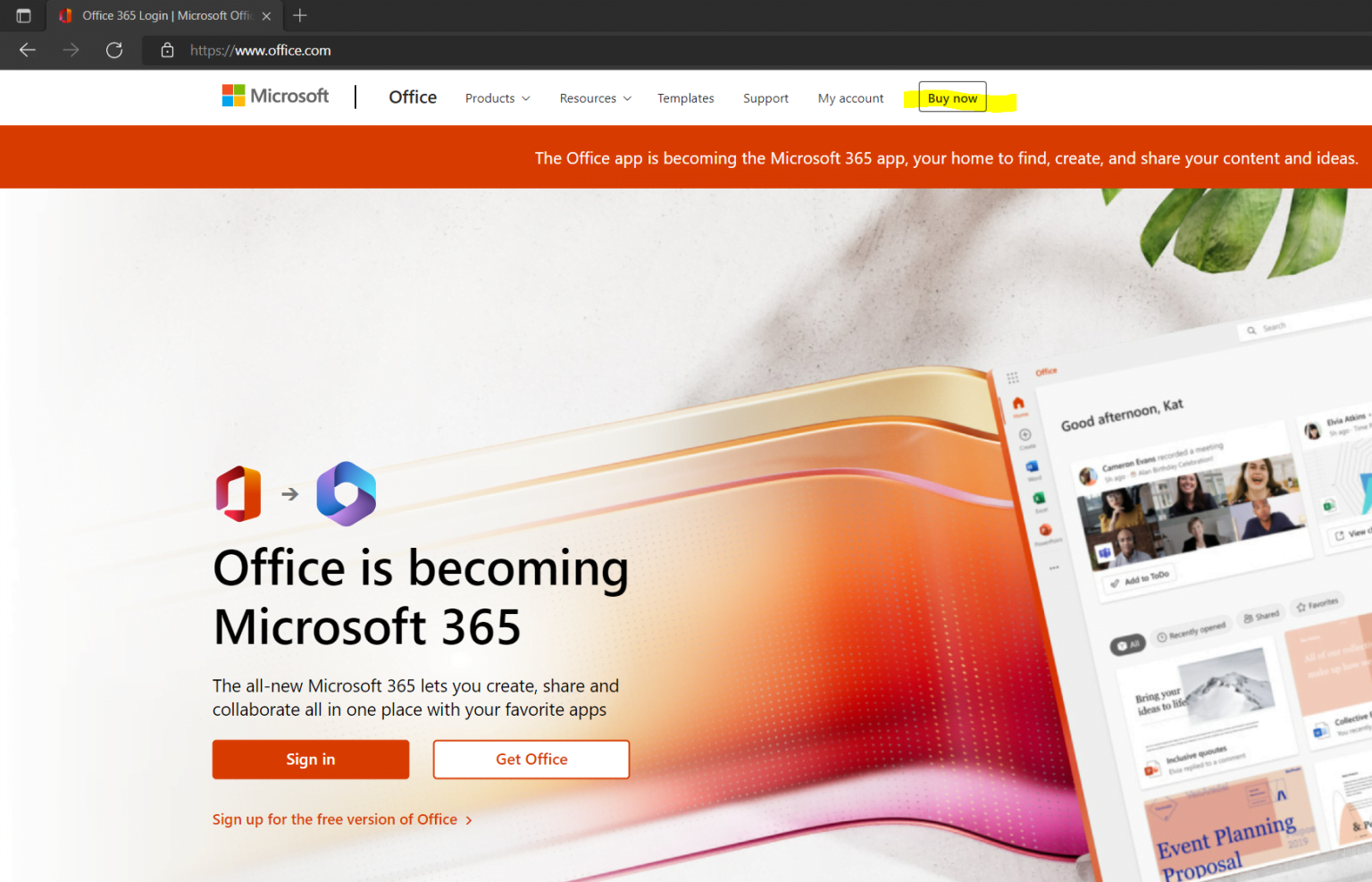This screenshot has height=882, width=1372.
Task: Toggle the Favorites filter pill
Action: click(1317, 605)
